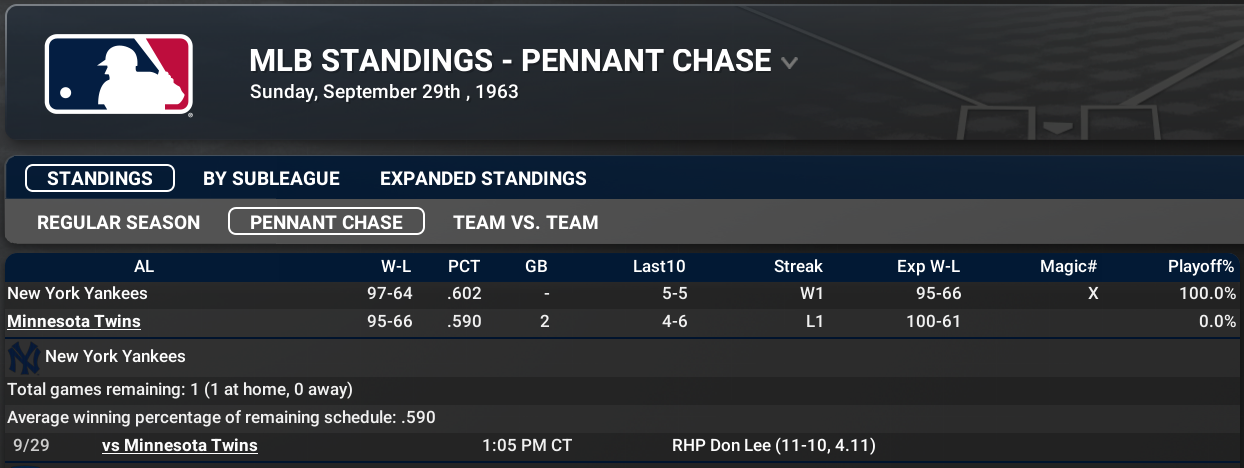Open the TEAM VS. TEAM view
This screenshot has height=468, width=1244.
point(525,222)
